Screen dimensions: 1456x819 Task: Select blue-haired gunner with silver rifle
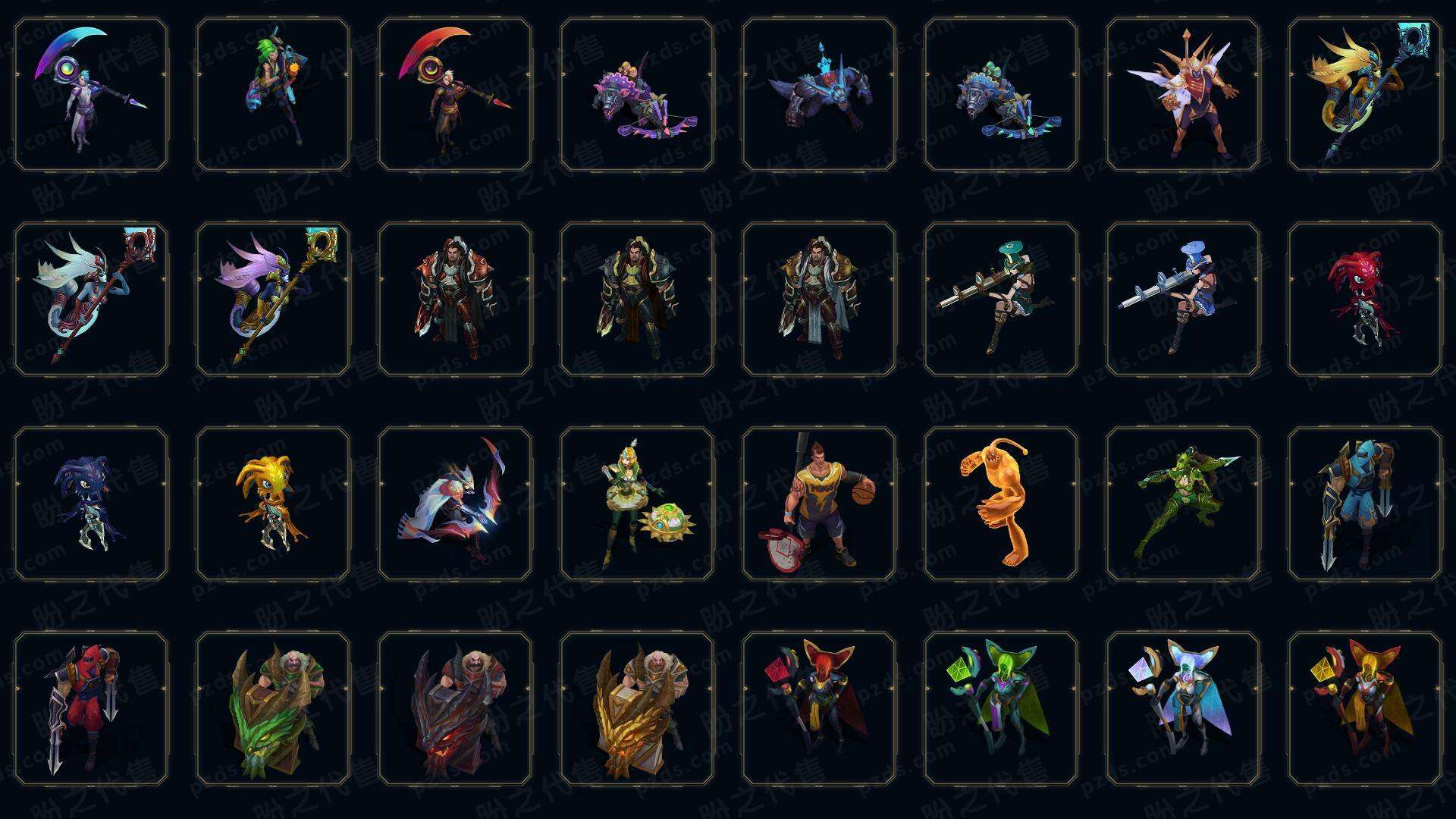point(1183,300)
